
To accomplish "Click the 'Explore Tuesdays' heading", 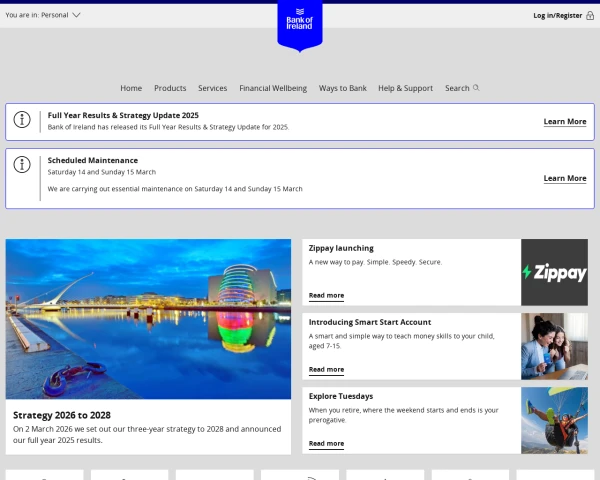I will (x=341, y=396).
